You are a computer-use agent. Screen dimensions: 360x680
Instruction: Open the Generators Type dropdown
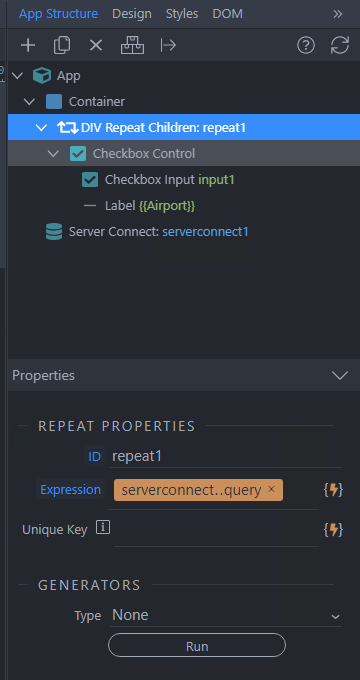point(226,615)
